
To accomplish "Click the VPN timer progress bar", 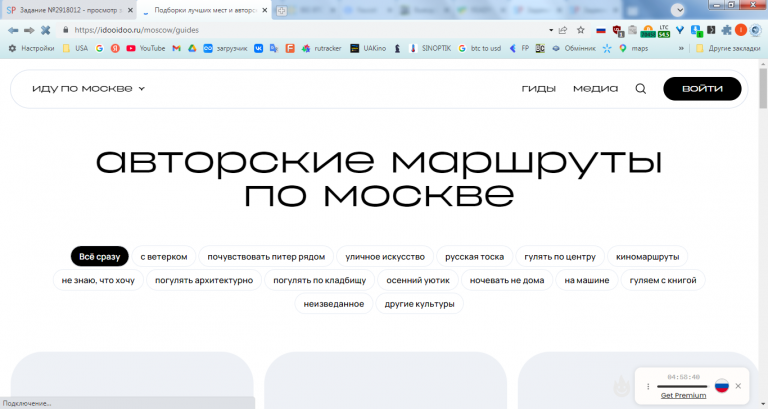I will [x=682, y=386].
